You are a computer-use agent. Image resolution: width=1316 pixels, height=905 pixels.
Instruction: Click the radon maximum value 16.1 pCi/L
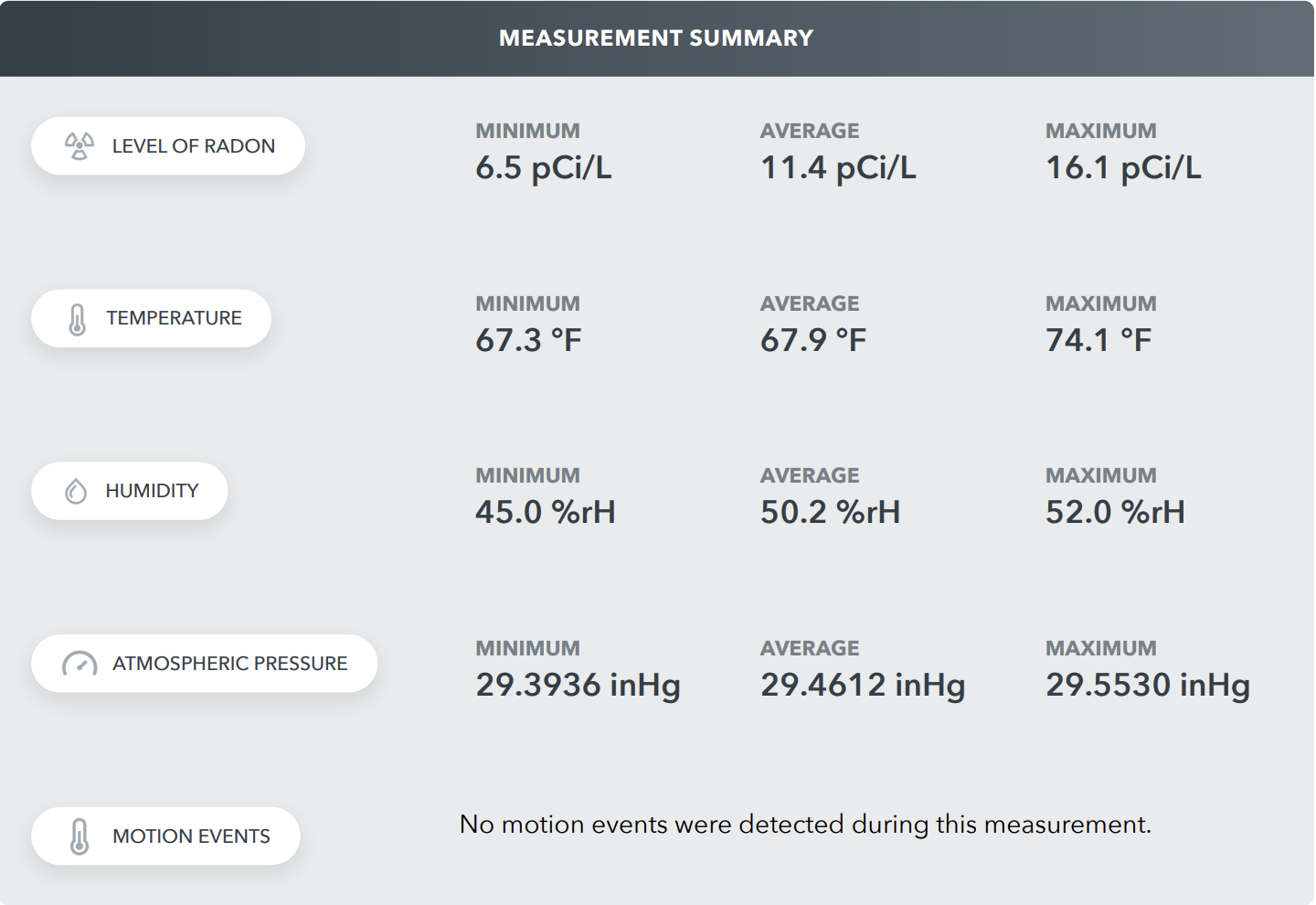(x=1123, y=168)
